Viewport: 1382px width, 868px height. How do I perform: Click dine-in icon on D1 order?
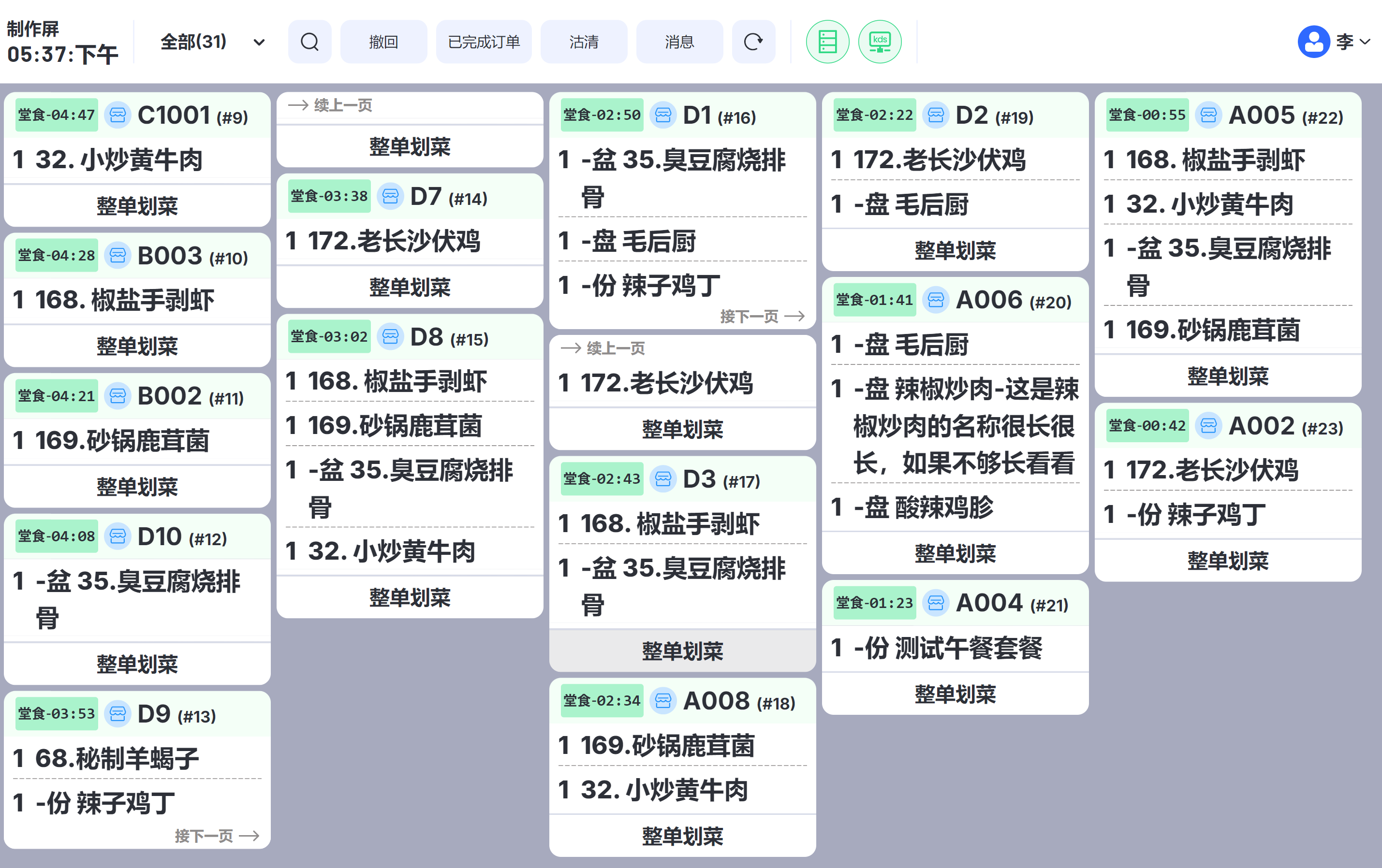click(663, 116)
